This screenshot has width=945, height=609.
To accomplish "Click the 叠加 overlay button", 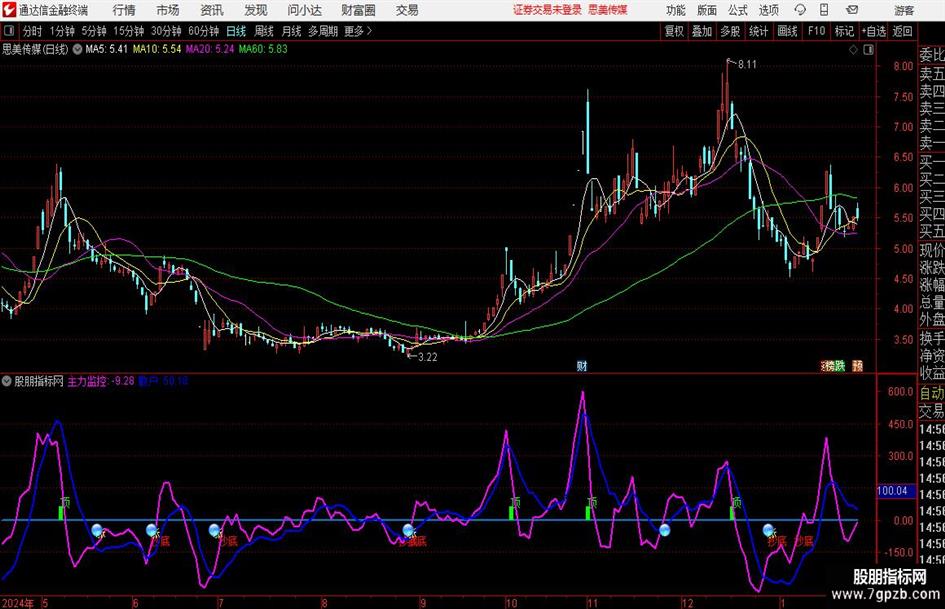I will (x=702, y=31).
